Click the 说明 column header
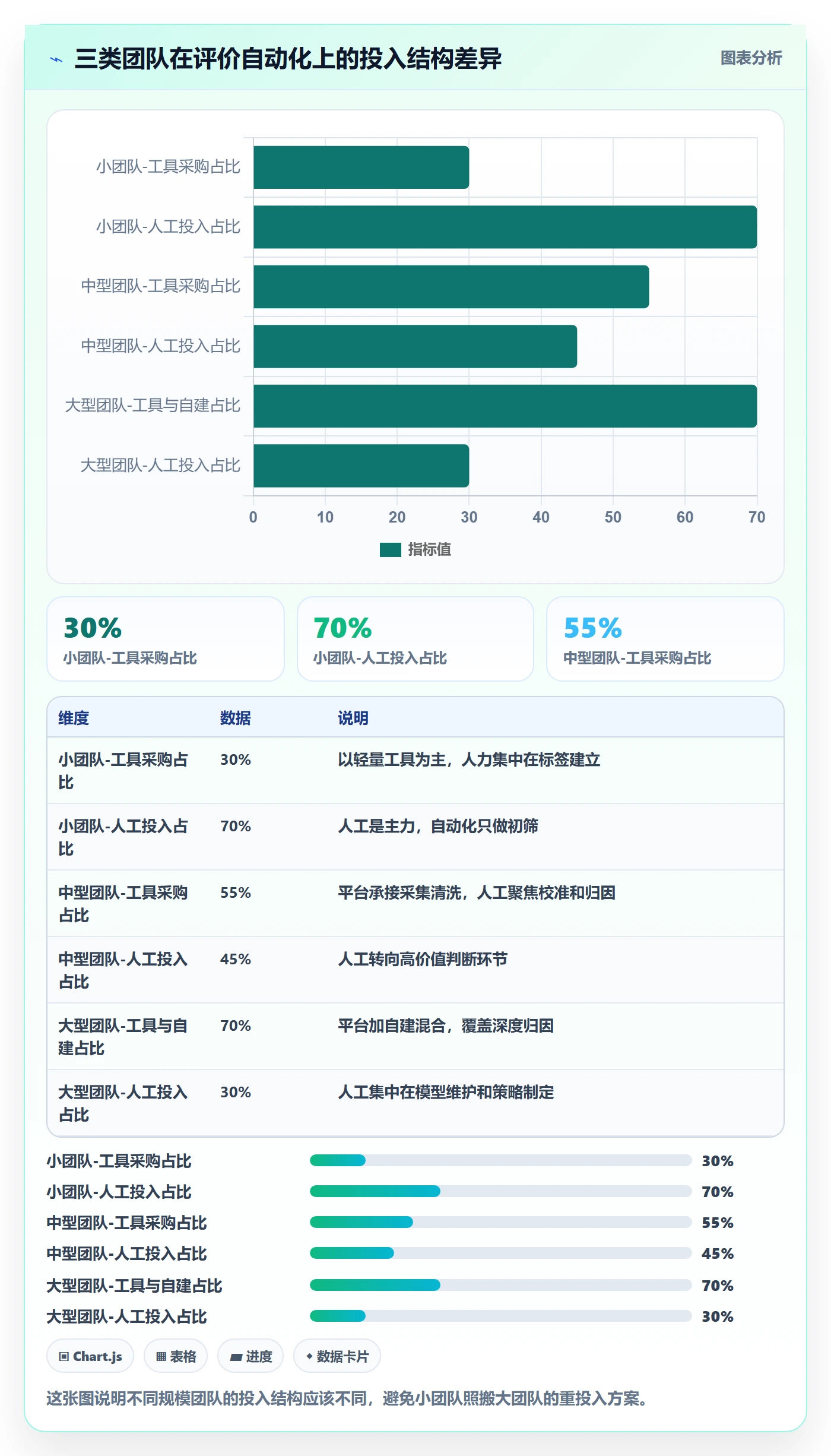The width and height of the screenshot is (831, 1456). (353, 718)
